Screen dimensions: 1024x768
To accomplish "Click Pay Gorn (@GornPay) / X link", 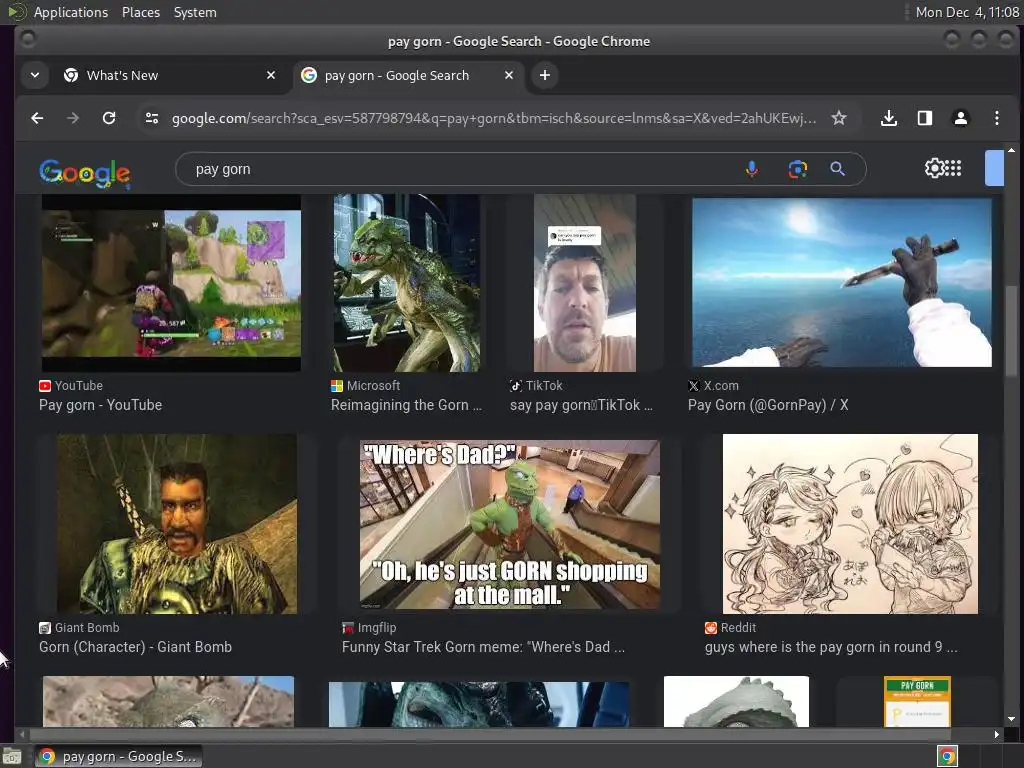I will click(768, 405).
